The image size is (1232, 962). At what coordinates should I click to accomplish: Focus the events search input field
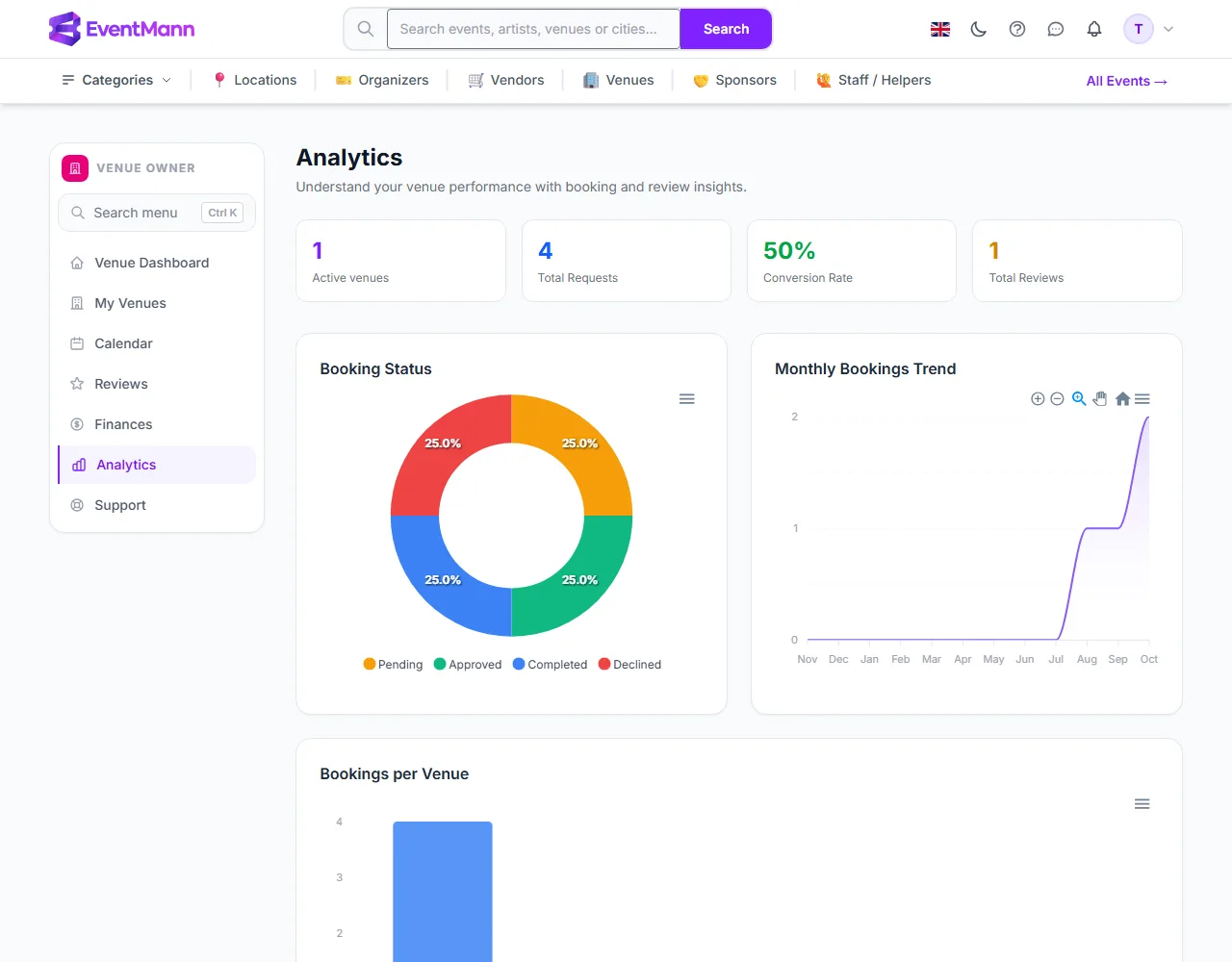[x=534, y=29]
